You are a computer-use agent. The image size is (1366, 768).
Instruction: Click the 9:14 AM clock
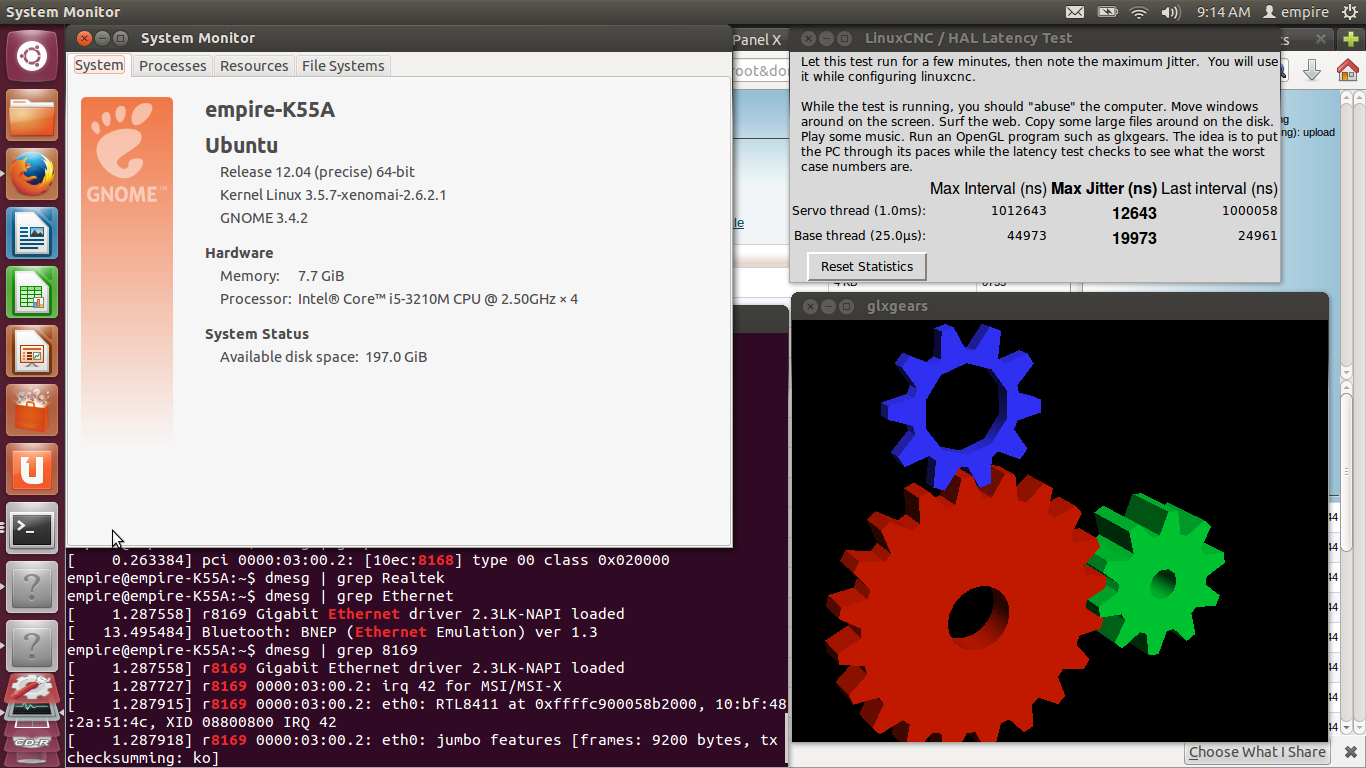click(1224, 12)
